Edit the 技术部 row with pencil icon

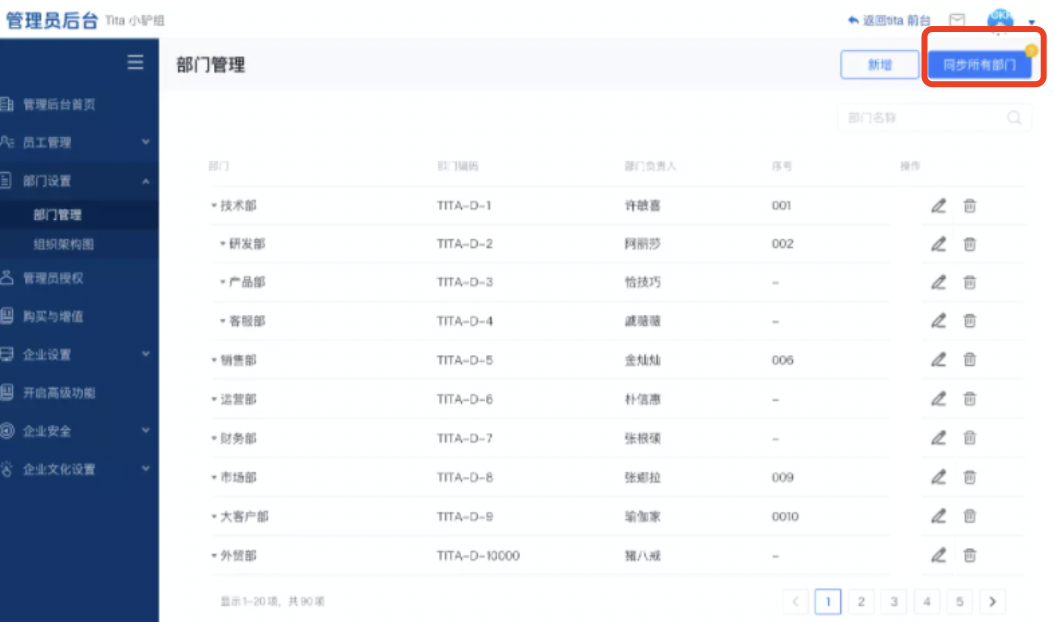pyautogui.click(x=938, y=206)
